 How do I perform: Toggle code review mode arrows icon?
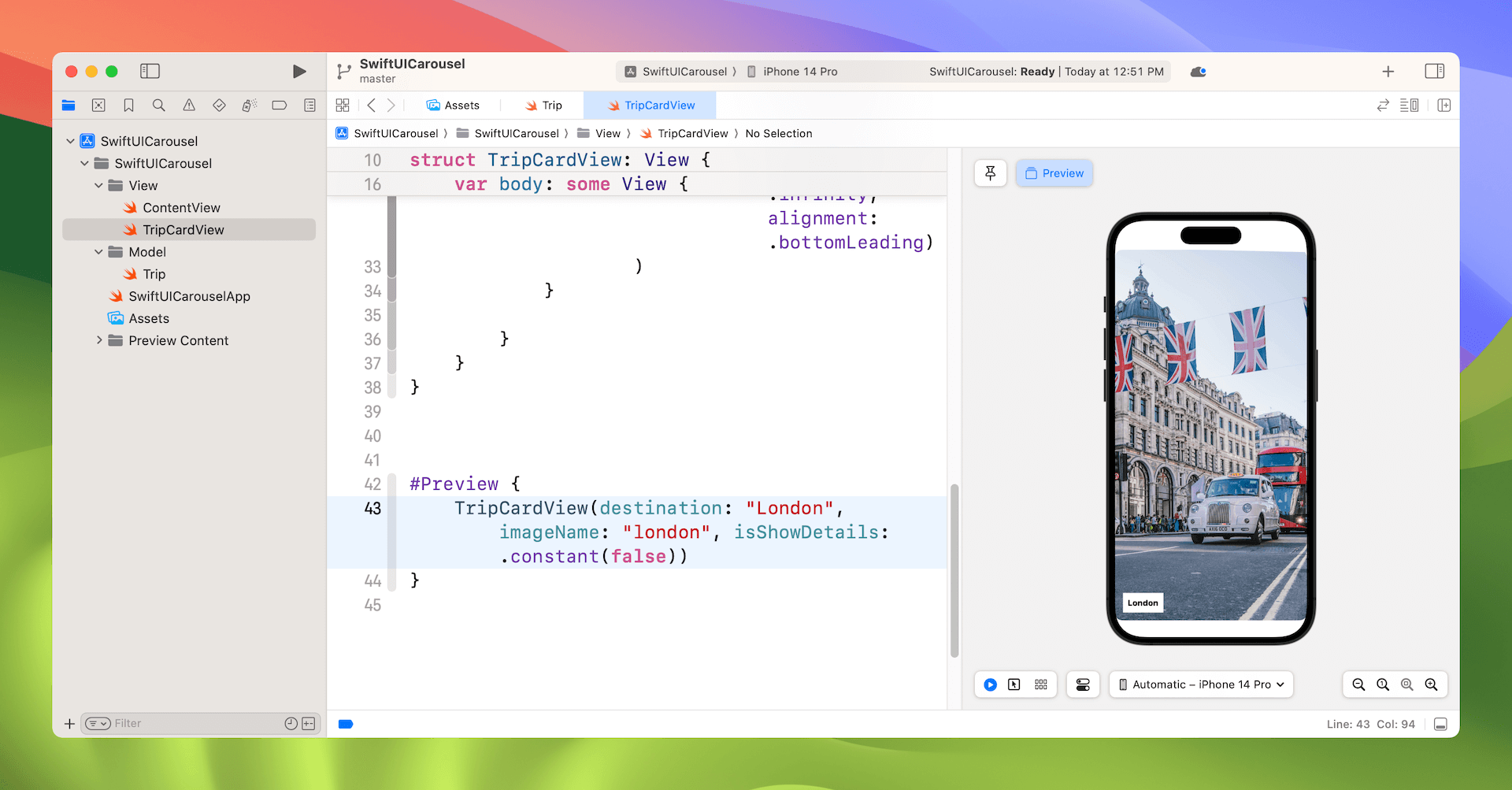[x=1383, y=106]
